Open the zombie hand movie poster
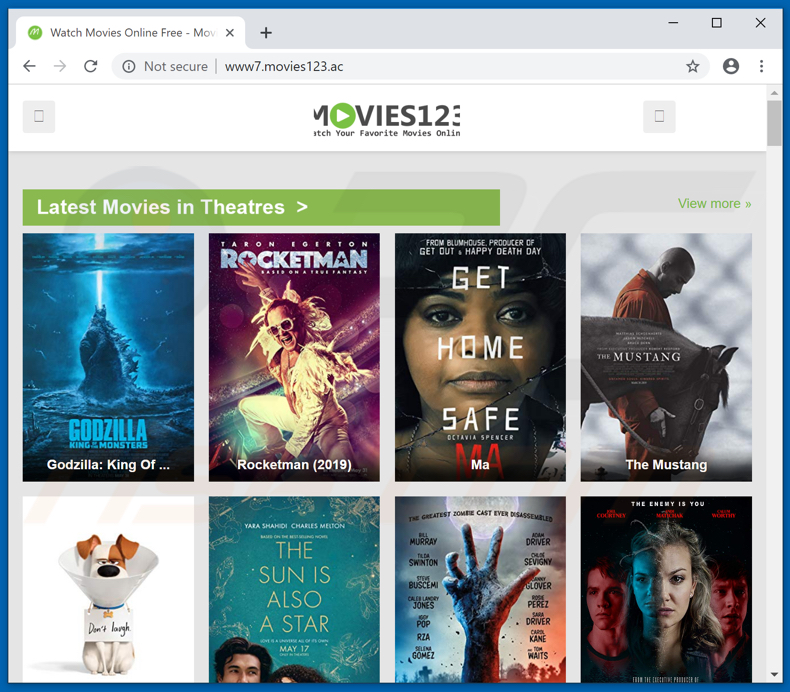This screenshot has width=790, height=692. pos(480,590)
